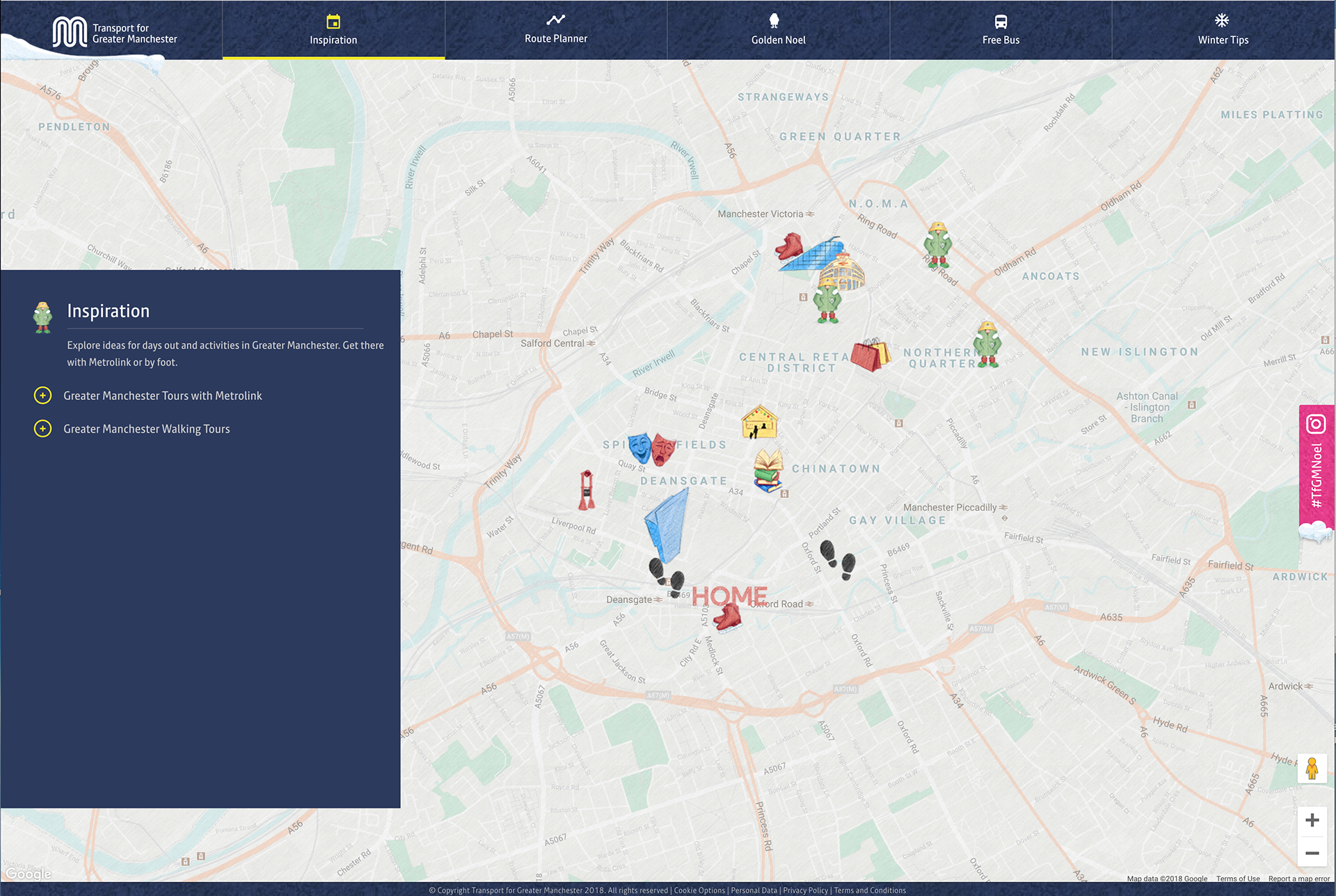Click the theatre masks map marker
1336x896 pixels.
[x=651, y=449]
